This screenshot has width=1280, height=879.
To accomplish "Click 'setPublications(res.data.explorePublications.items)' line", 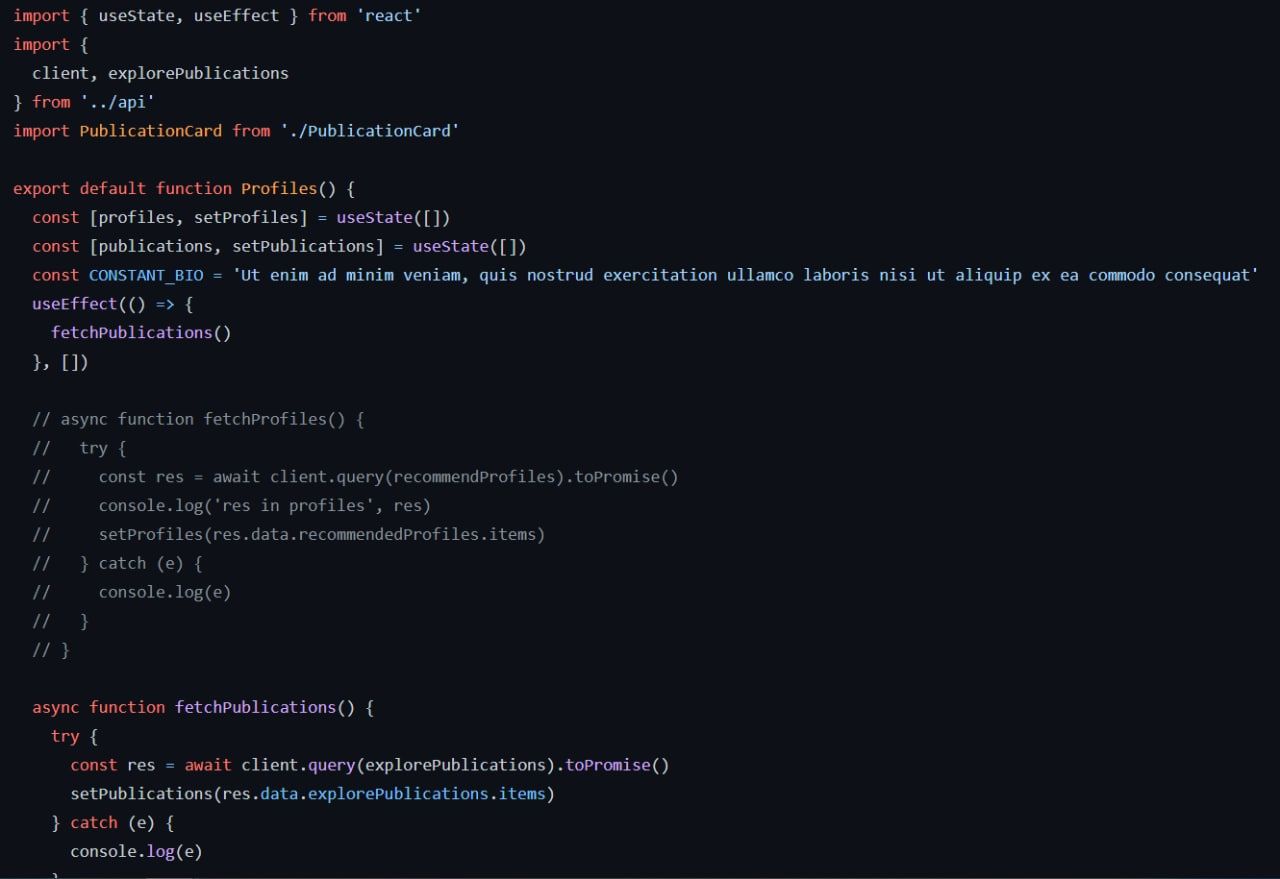I will click(x=312, y=794).
